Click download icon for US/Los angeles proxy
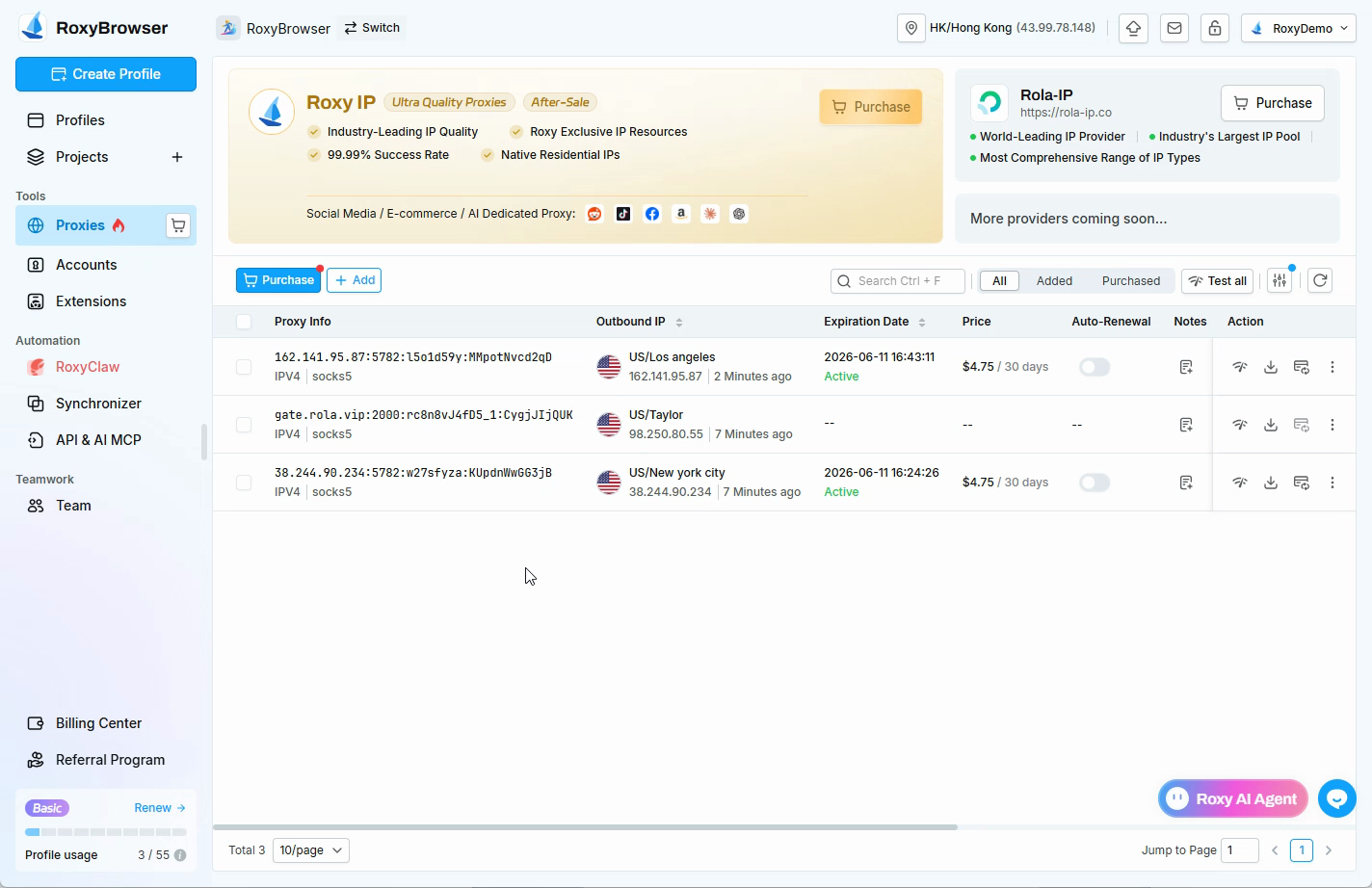This screenshot has width=1372, height=888. [x=1271, y=367]
